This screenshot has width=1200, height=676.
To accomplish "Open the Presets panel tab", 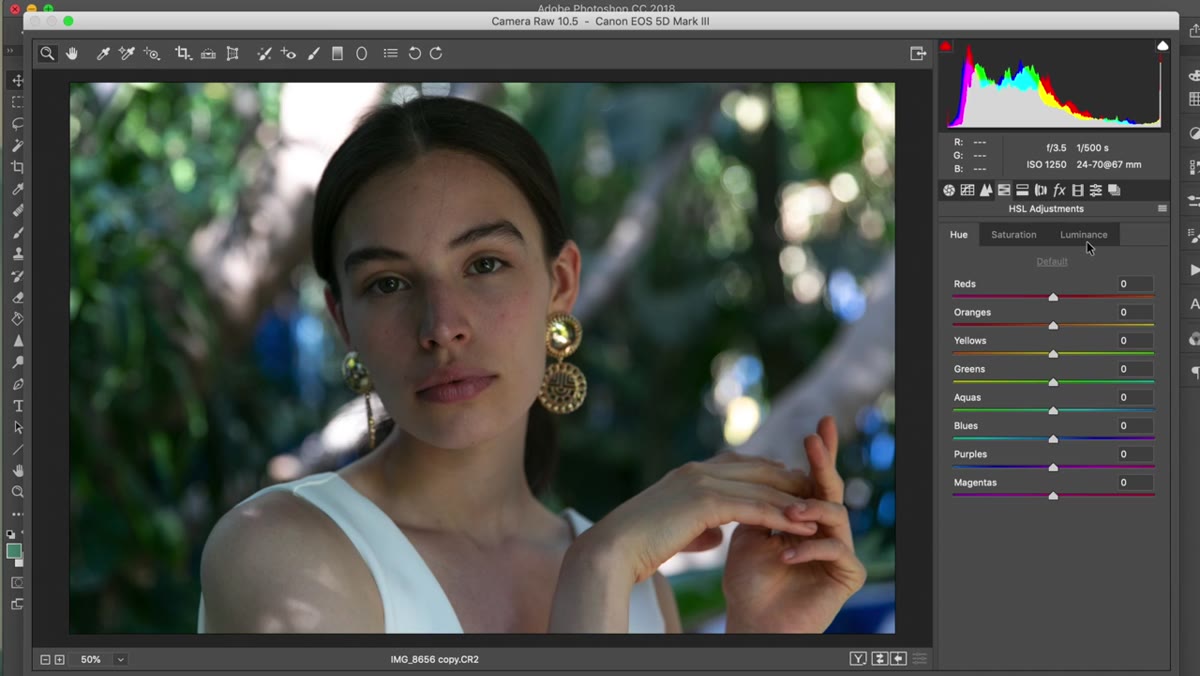I will 1096,190.
